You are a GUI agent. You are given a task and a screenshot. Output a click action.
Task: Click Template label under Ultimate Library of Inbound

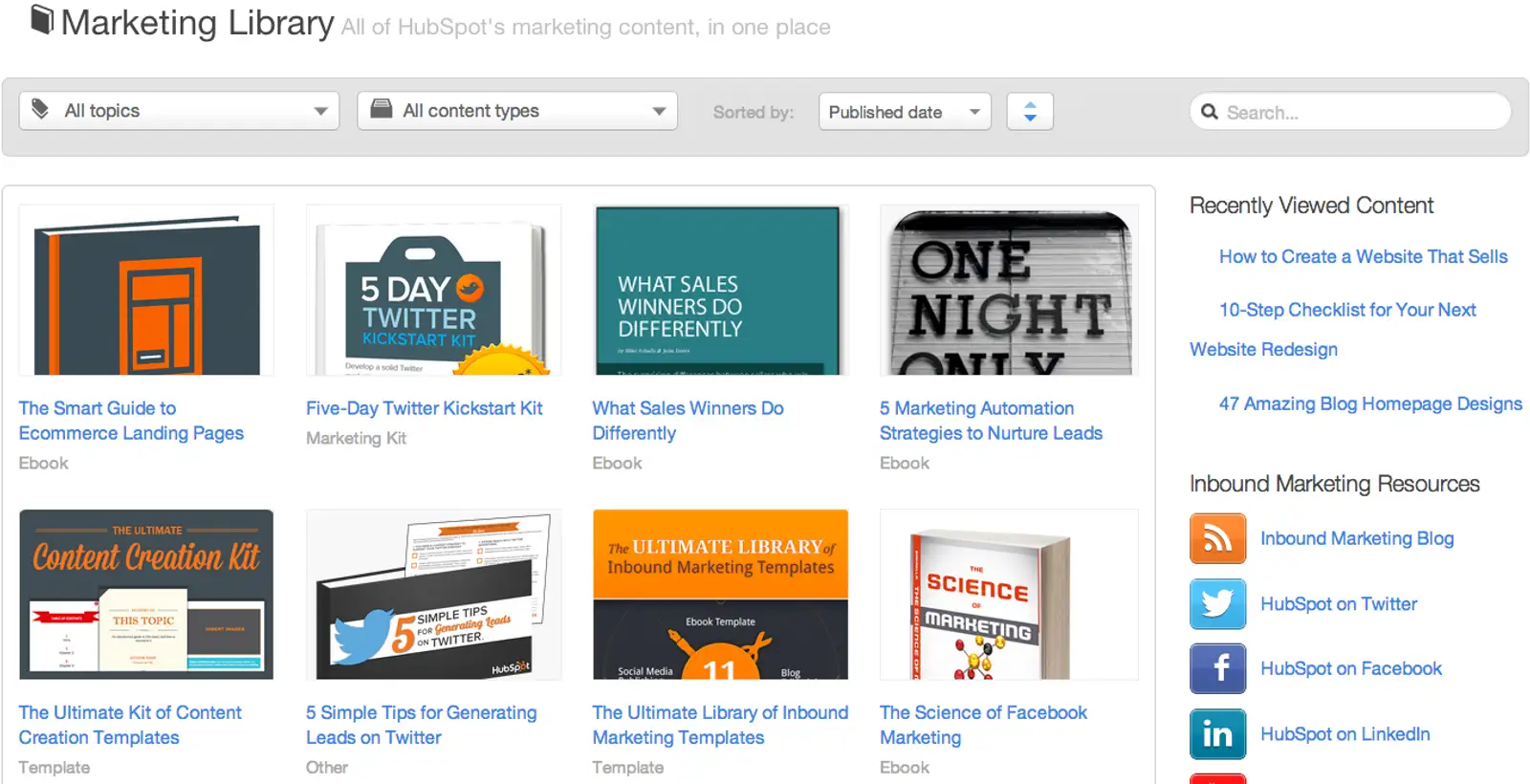coord(628,767)
